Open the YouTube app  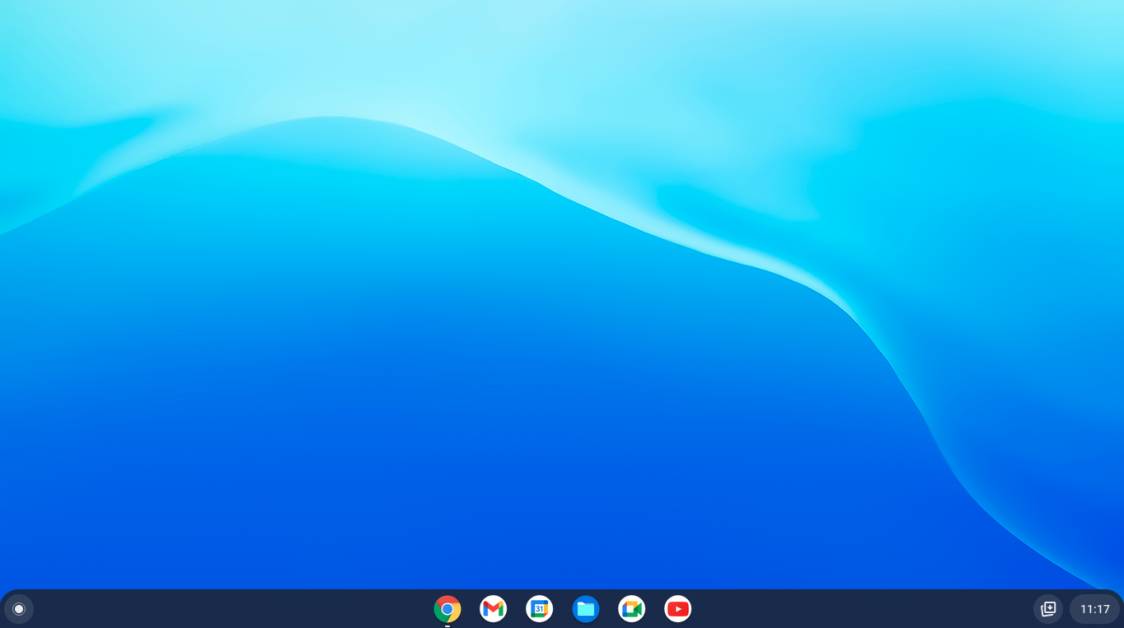pos(677,608)
